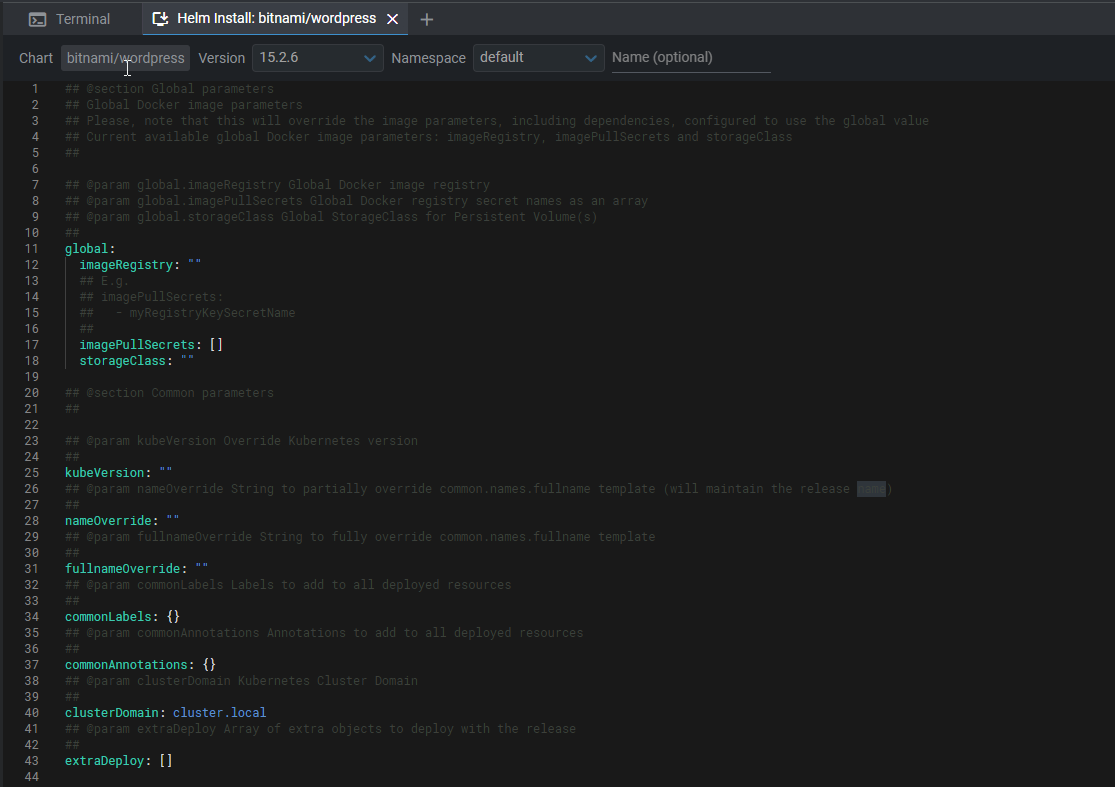Click the + icon to open a new dock tab
Image resolution: width=1115 pixels, height=787 pixels.
click(426, 18)
